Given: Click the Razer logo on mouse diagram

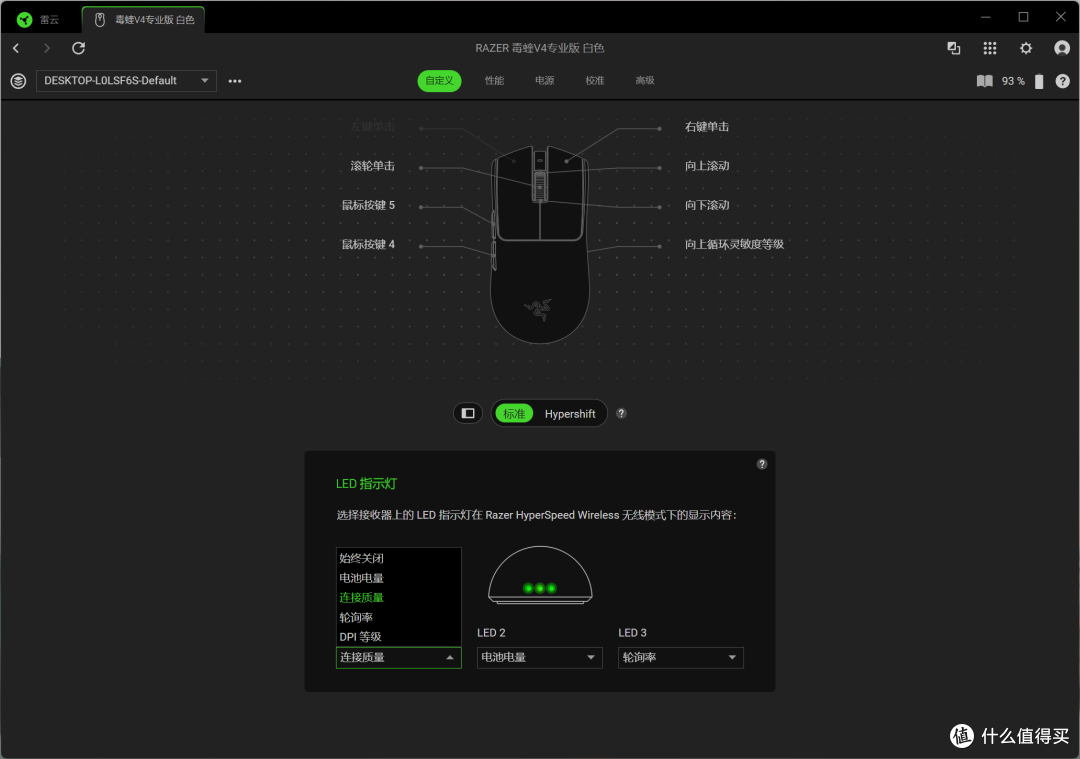Looking at the screenshot, I should (538, 309).
